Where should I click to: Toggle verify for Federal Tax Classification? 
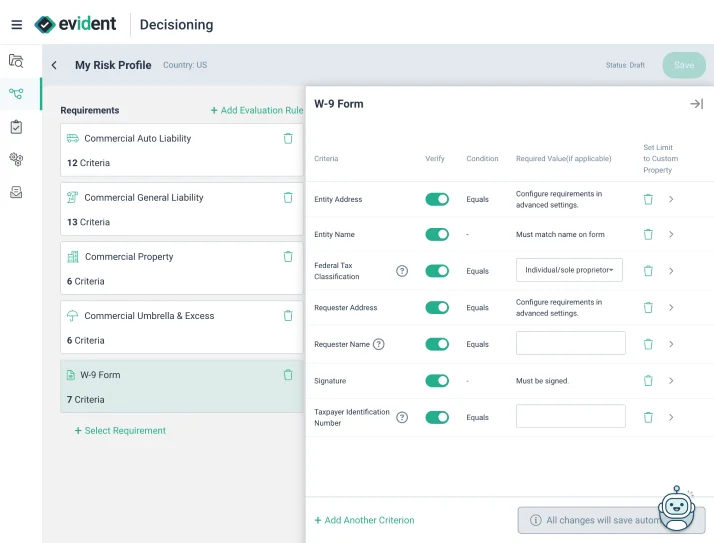(437, 271)
